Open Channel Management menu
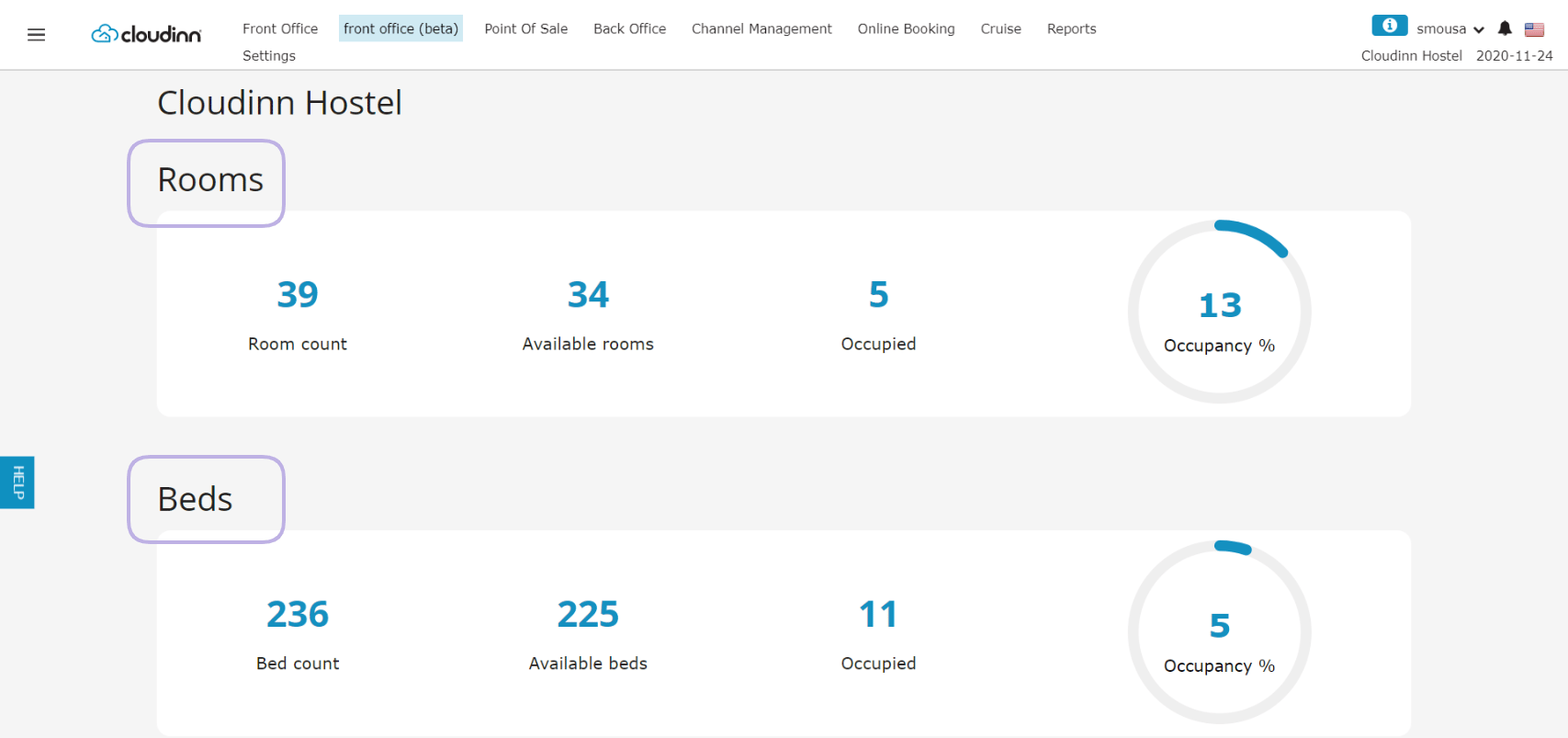 click(761, 28)
